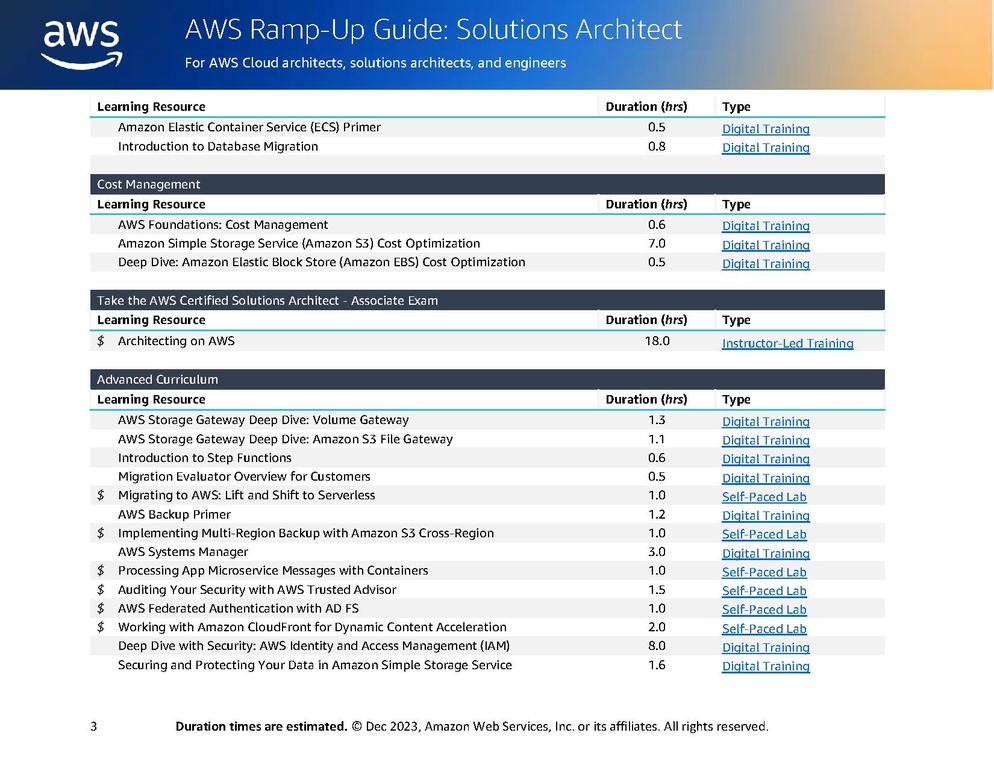Screen dimensions: 994x768
Task: Open Digital Training link for IAM deep dive
Action: pos(766,648)
